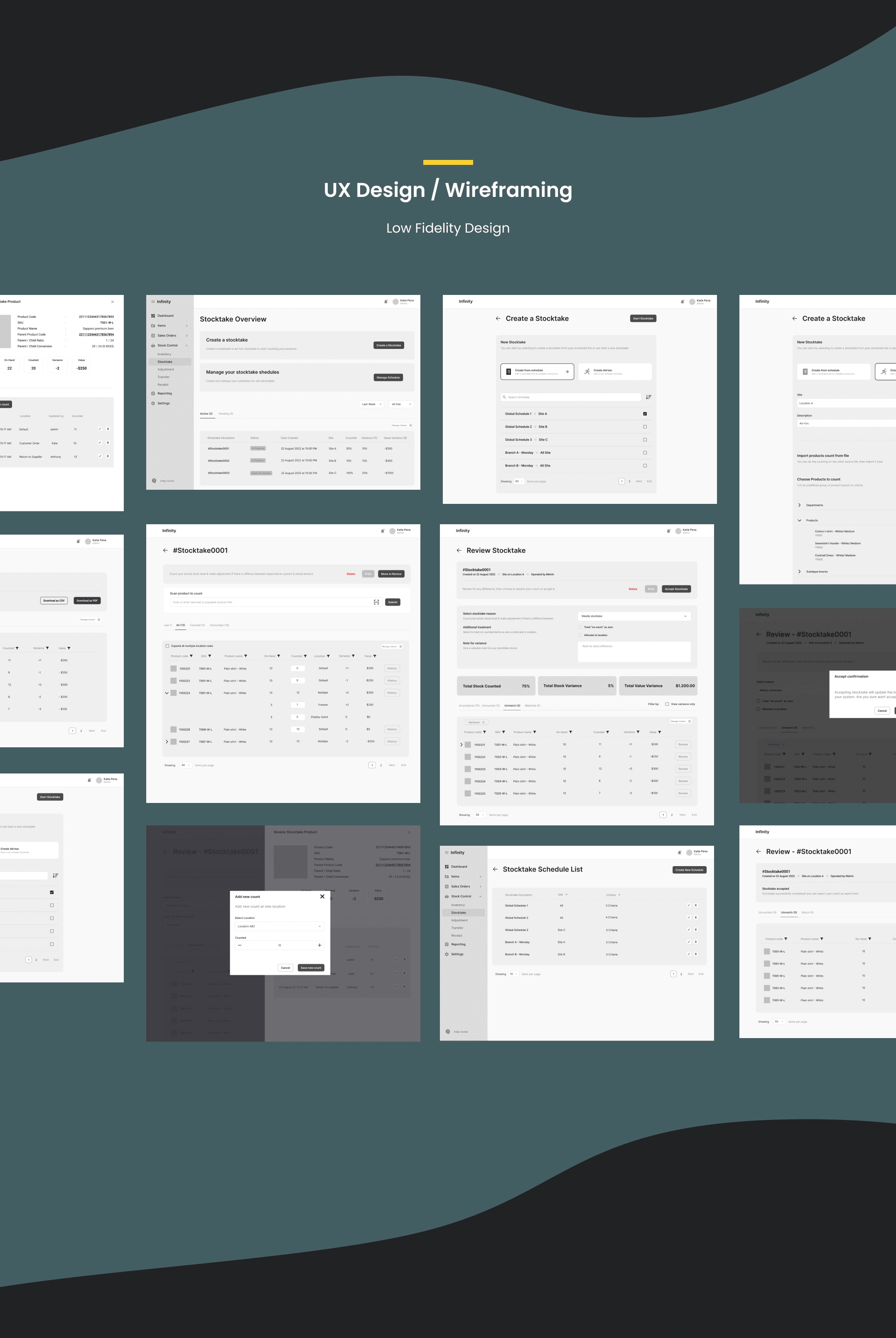Filter SKU column on Review Stocktake screen

point(503,732)
